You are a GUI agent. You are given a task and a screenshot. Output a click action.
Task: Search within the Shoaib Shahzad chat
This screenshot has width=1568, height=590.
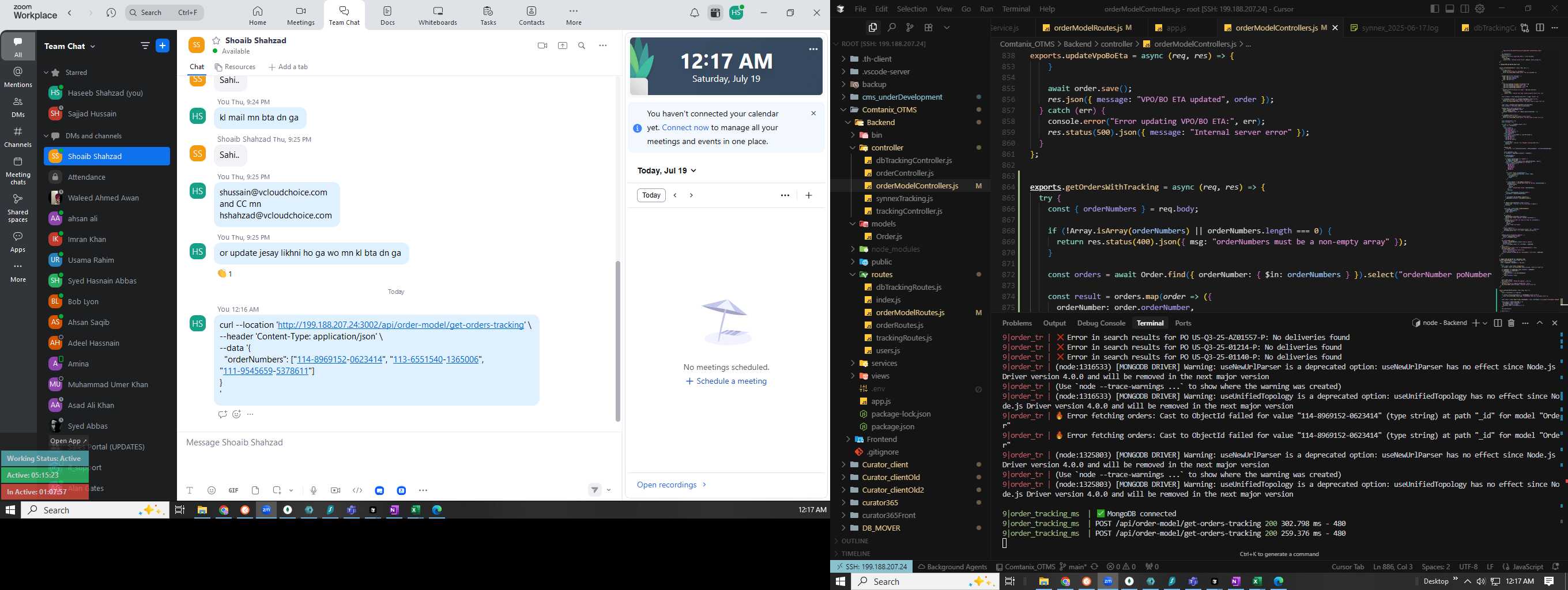pyautogui.click(x=582, y=46)
